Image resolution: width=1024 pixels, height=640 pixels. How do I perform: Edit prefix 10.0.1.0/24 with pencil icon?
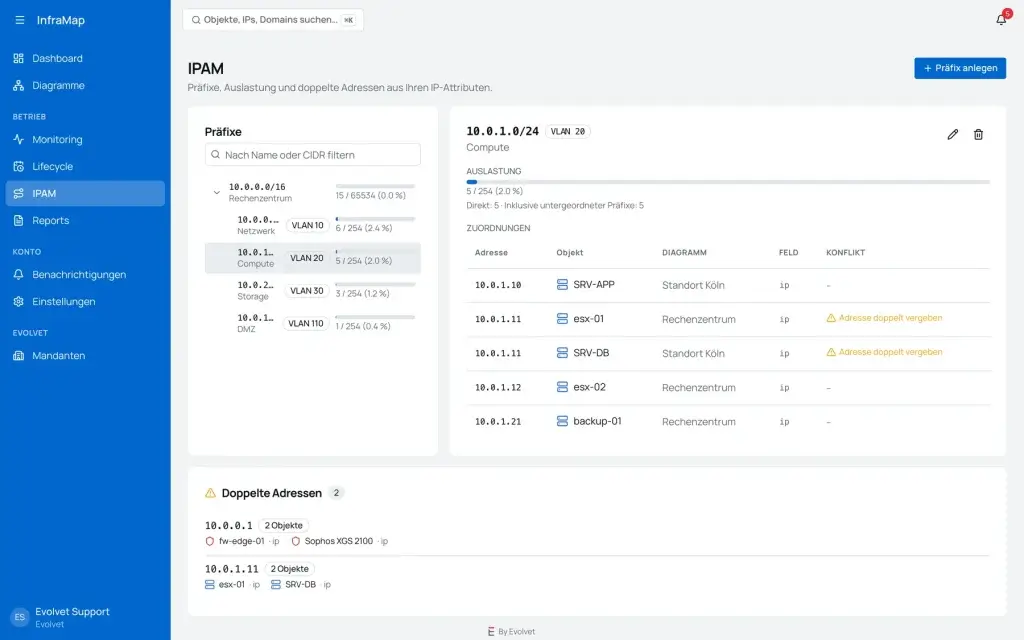[x=953, y=135]
